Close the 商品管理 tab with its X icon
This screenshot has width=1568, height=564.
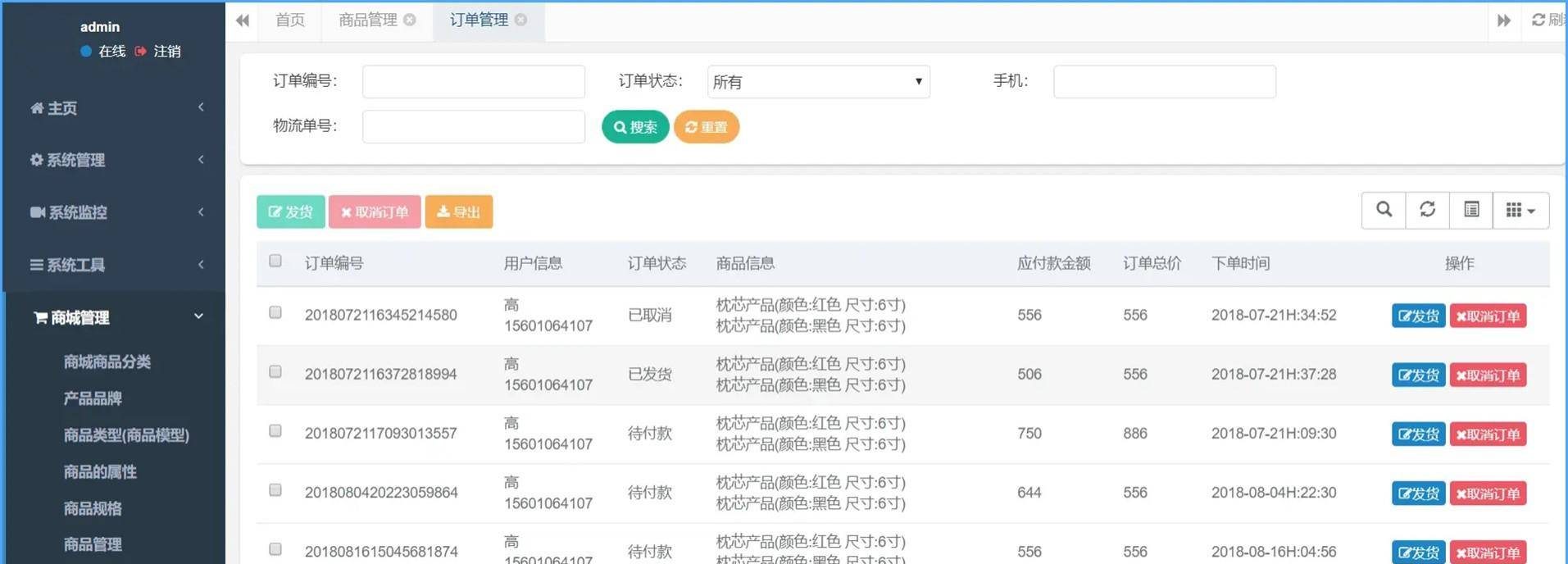[410, 20]
